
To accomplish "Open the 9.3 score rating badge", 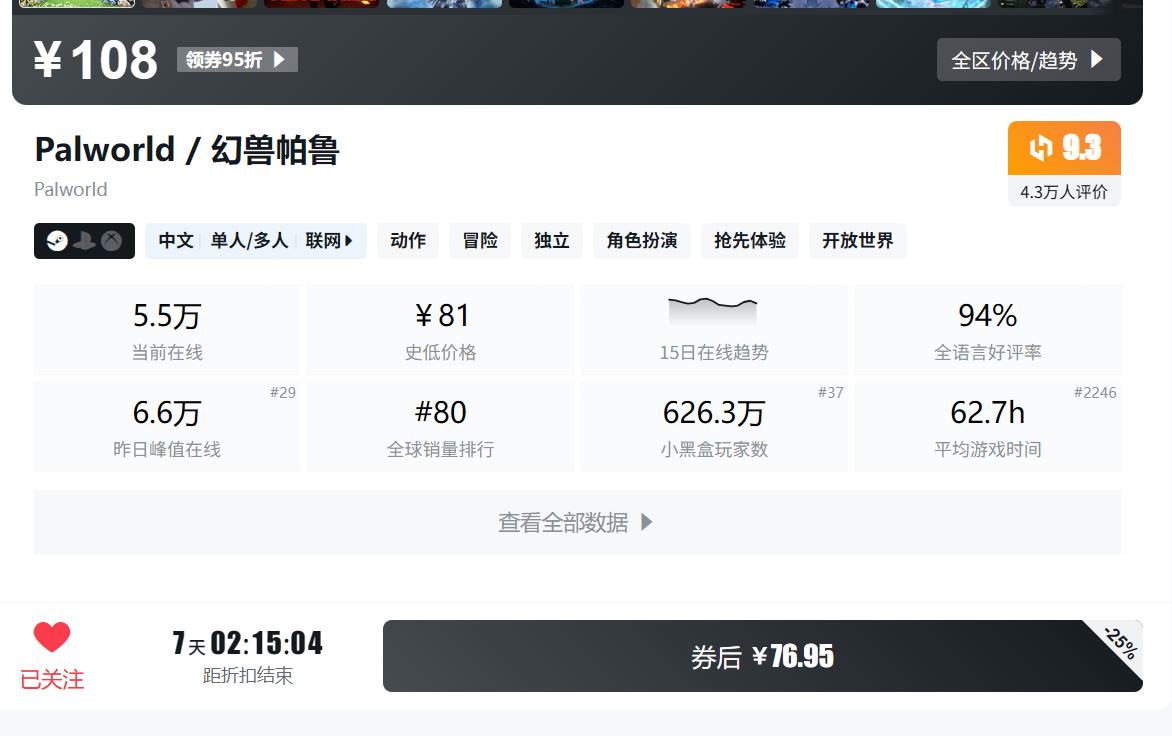I will 1064,148.
